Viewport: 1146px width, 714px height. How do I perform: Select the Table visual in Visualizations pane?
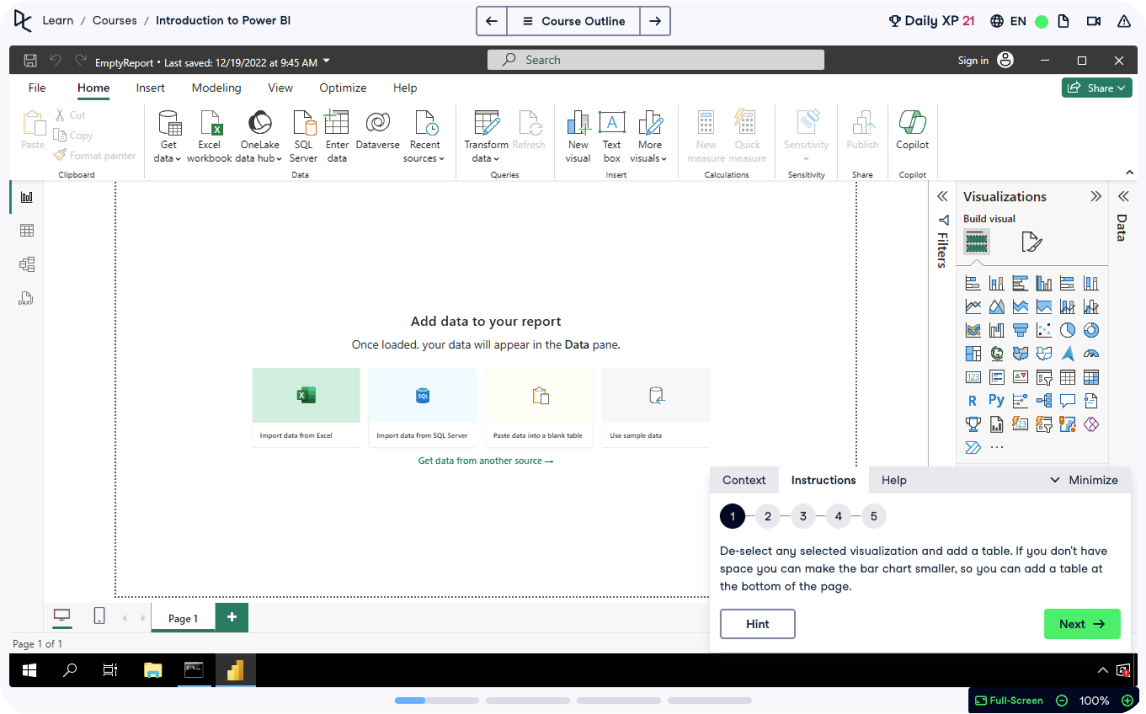pyautogui.click(x=1067, y=377)
